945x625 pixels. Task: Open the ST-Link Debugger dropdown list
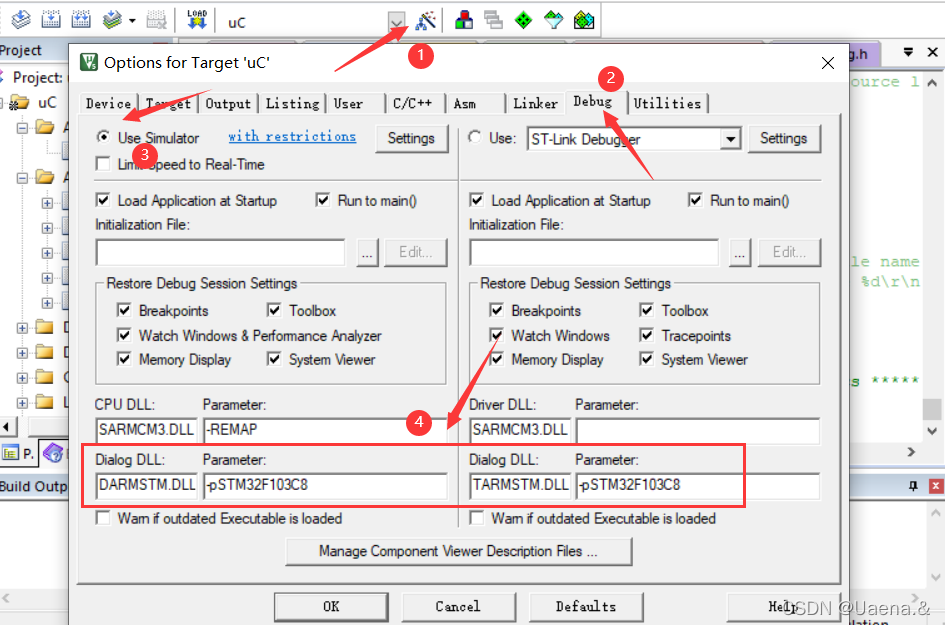[x=730, y=139]
